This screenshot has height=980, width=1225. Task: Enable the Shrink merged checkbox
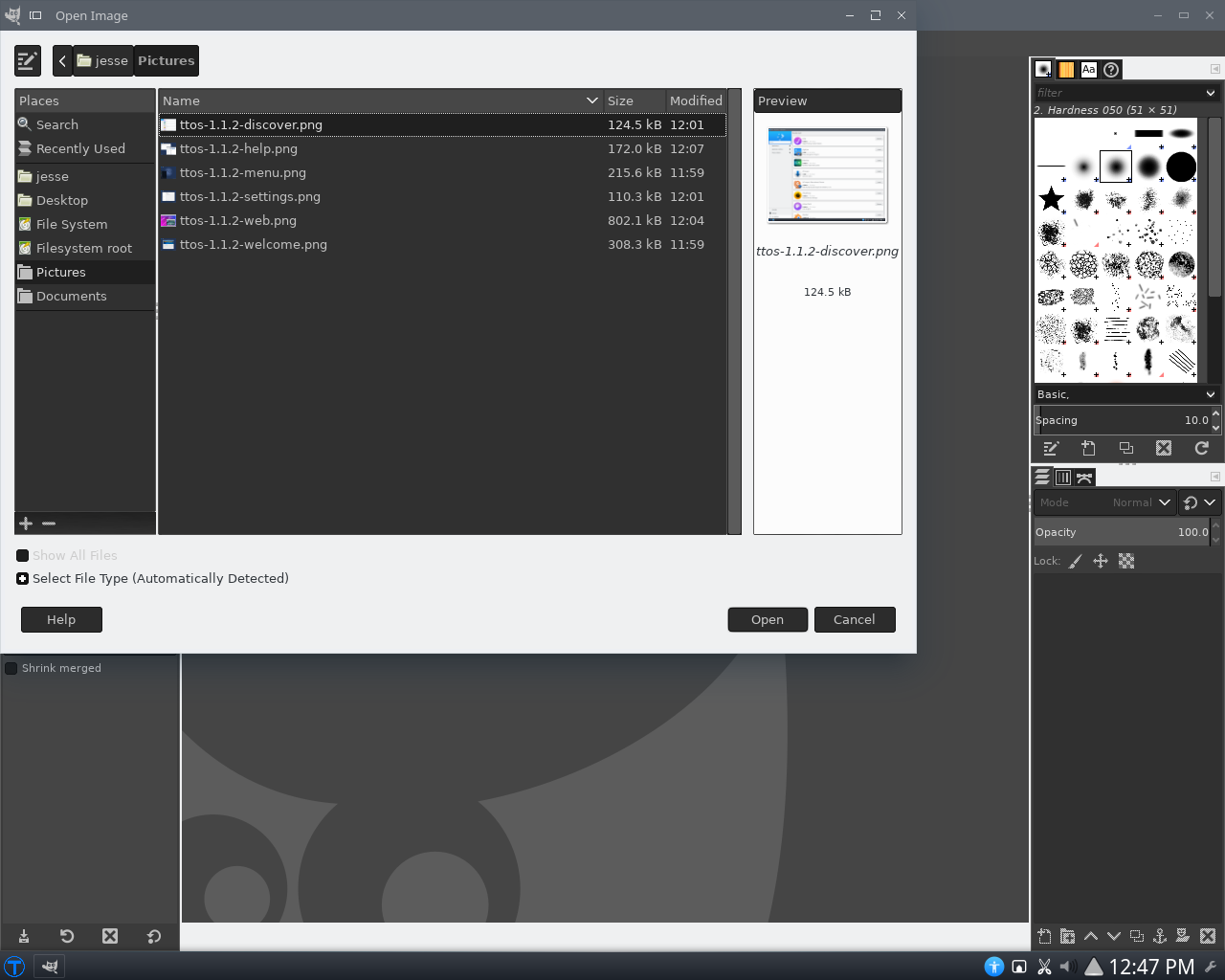[x=11, y=668]
